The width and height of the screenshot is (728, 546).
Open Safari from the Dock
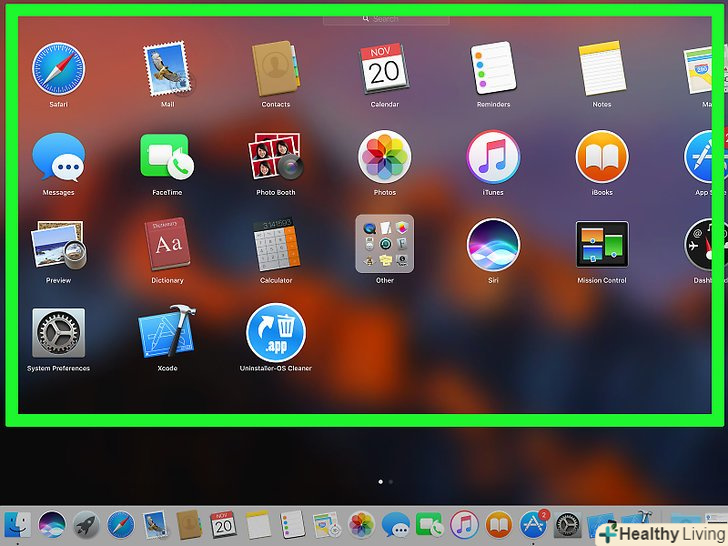(x=121, y=525)
